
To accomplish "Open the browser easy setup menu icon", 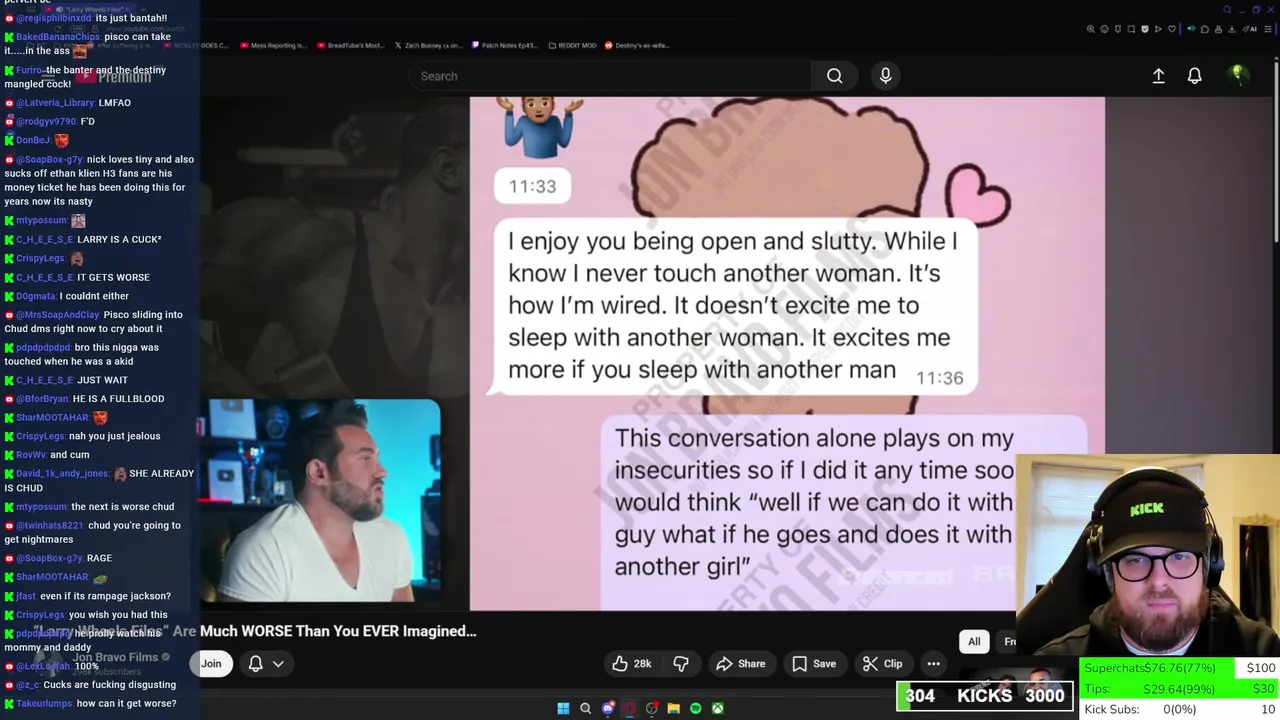I will [1268, 29].
